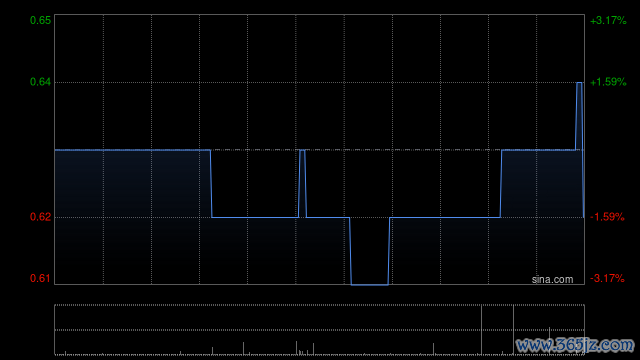640x360 pixels.
Task: Open the www.365jz.com watermark link
Action: (575, 345)
